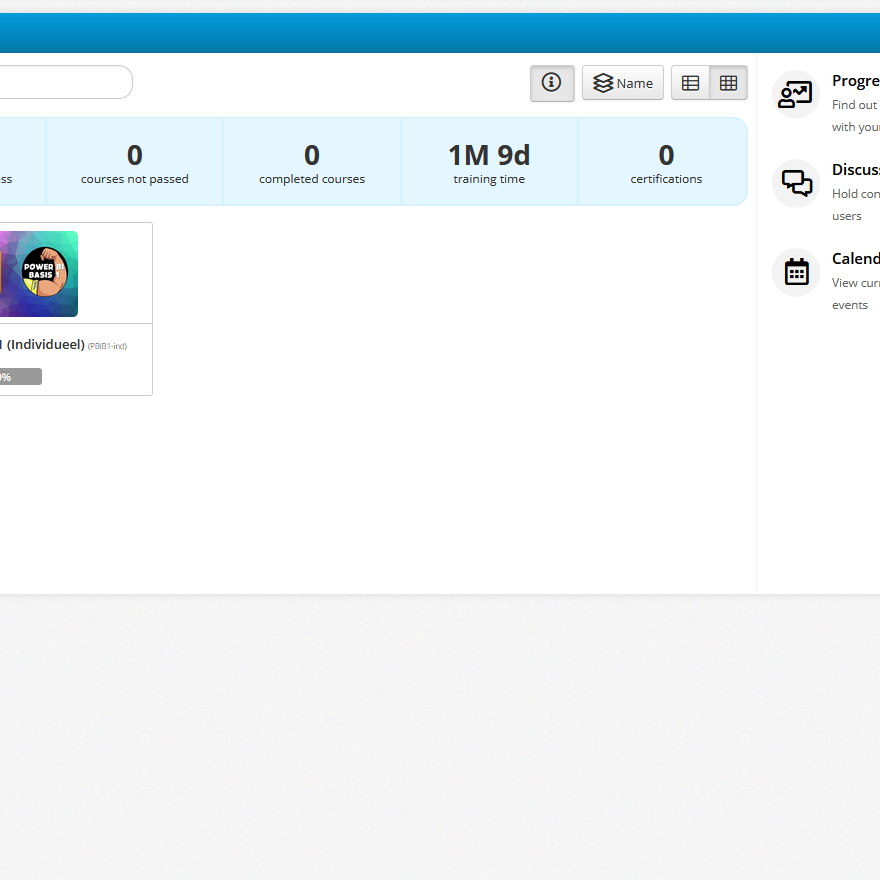Switch to grid view layout
880x880 pixels.
coord(728,83)
